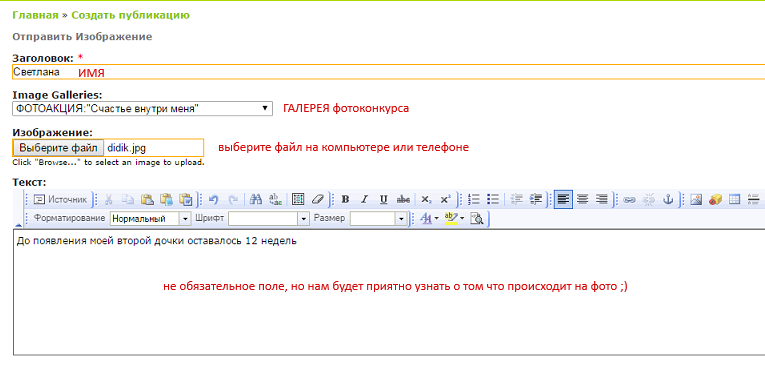Increase the text indent
The height and width of the screenshot is (366, 765).
coord(536,199)
